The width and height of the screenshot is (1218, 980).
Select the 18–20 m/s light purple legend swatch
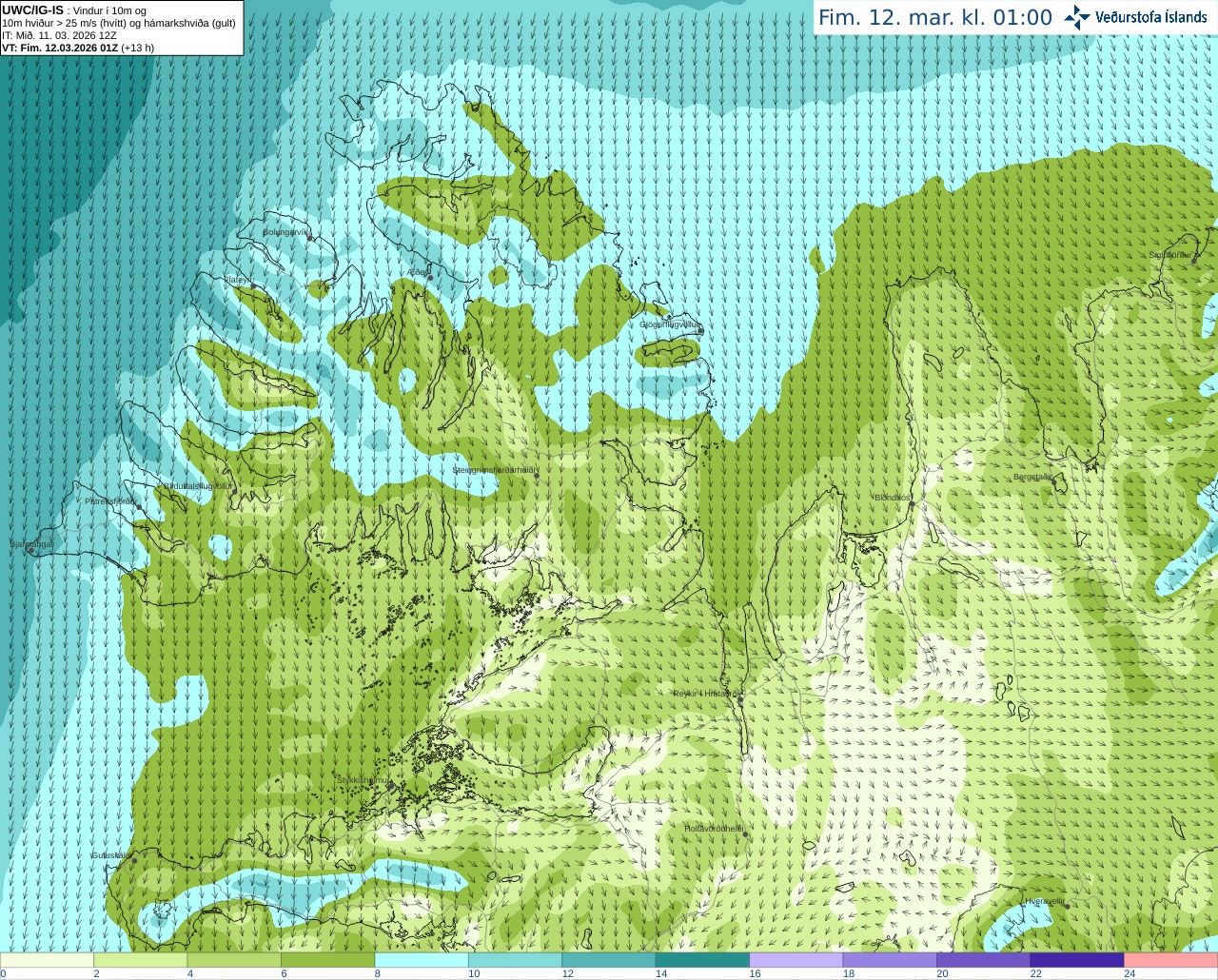(x=890, y=959)
